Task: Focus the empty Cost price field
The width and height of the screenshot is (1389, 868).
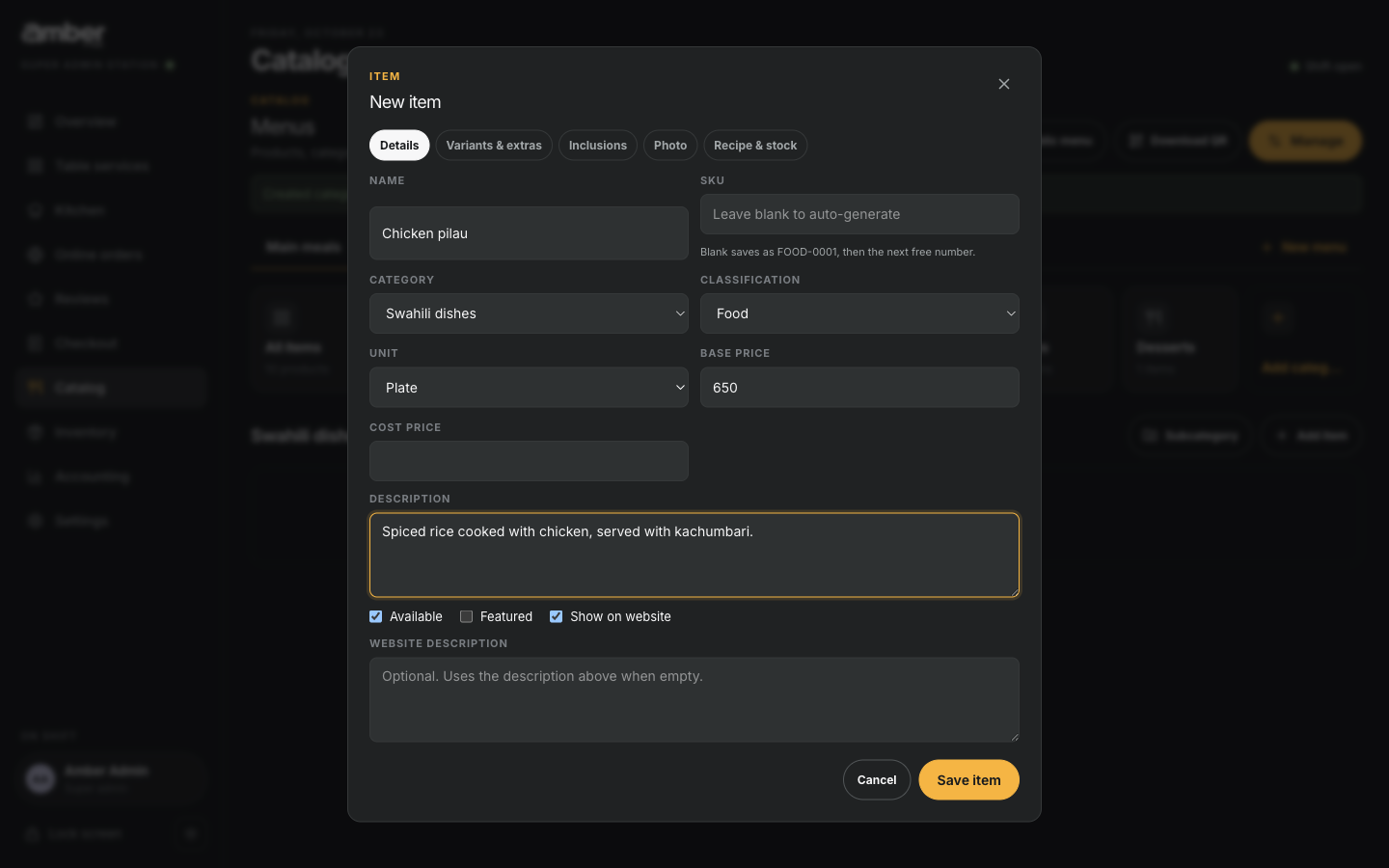Action: pos(529,461)
